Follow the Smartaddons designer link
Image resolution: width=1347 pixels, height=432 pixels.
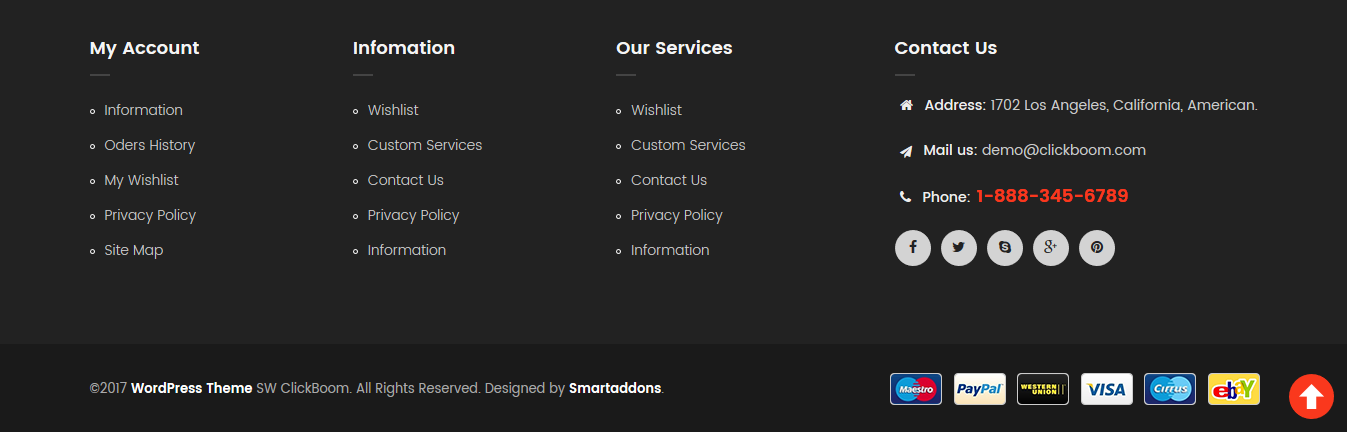pyautogui.click(x=615, y=388)
